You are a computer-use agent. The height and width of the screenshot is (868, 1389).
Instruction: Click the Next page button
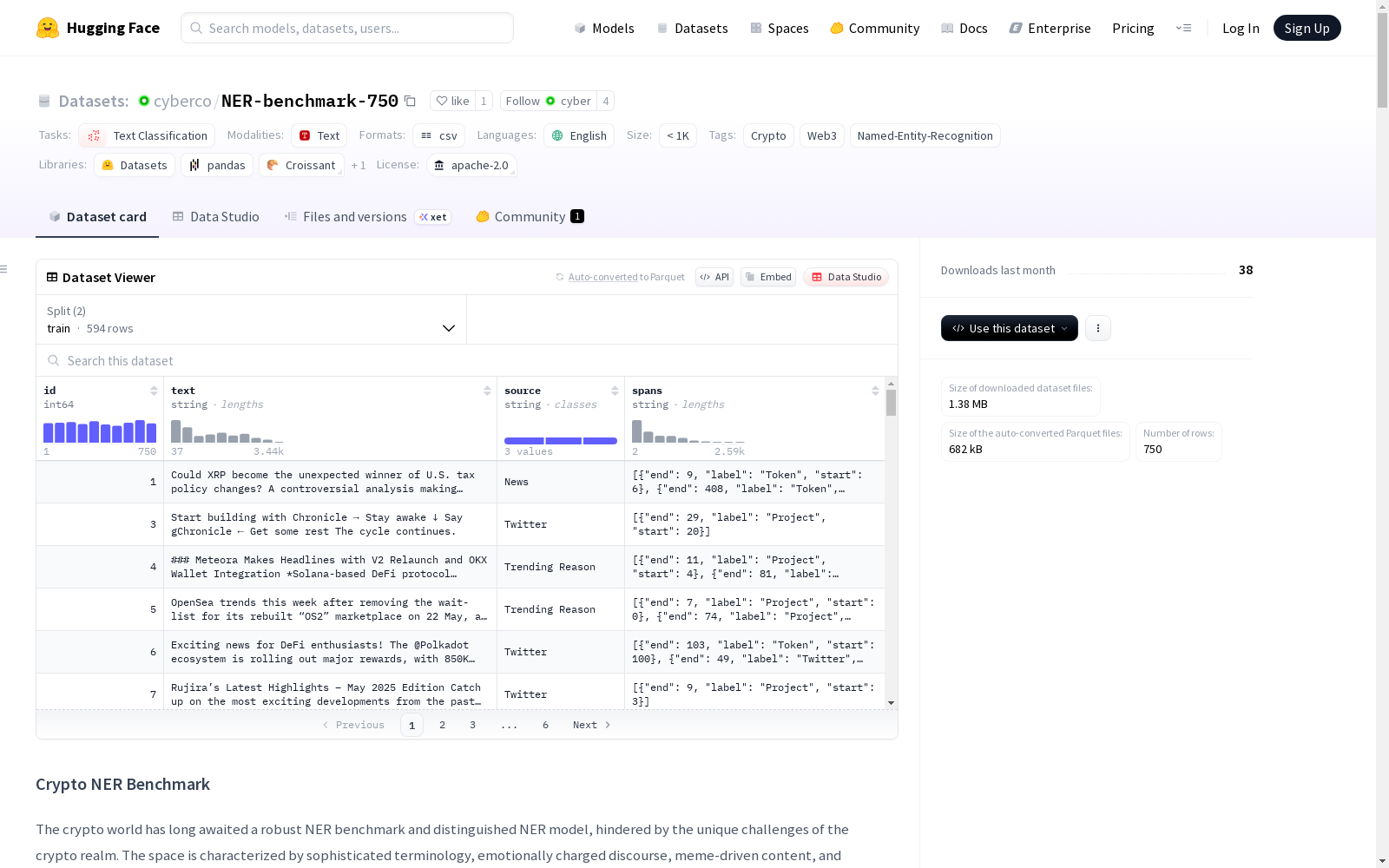click(x=592, y=725)
